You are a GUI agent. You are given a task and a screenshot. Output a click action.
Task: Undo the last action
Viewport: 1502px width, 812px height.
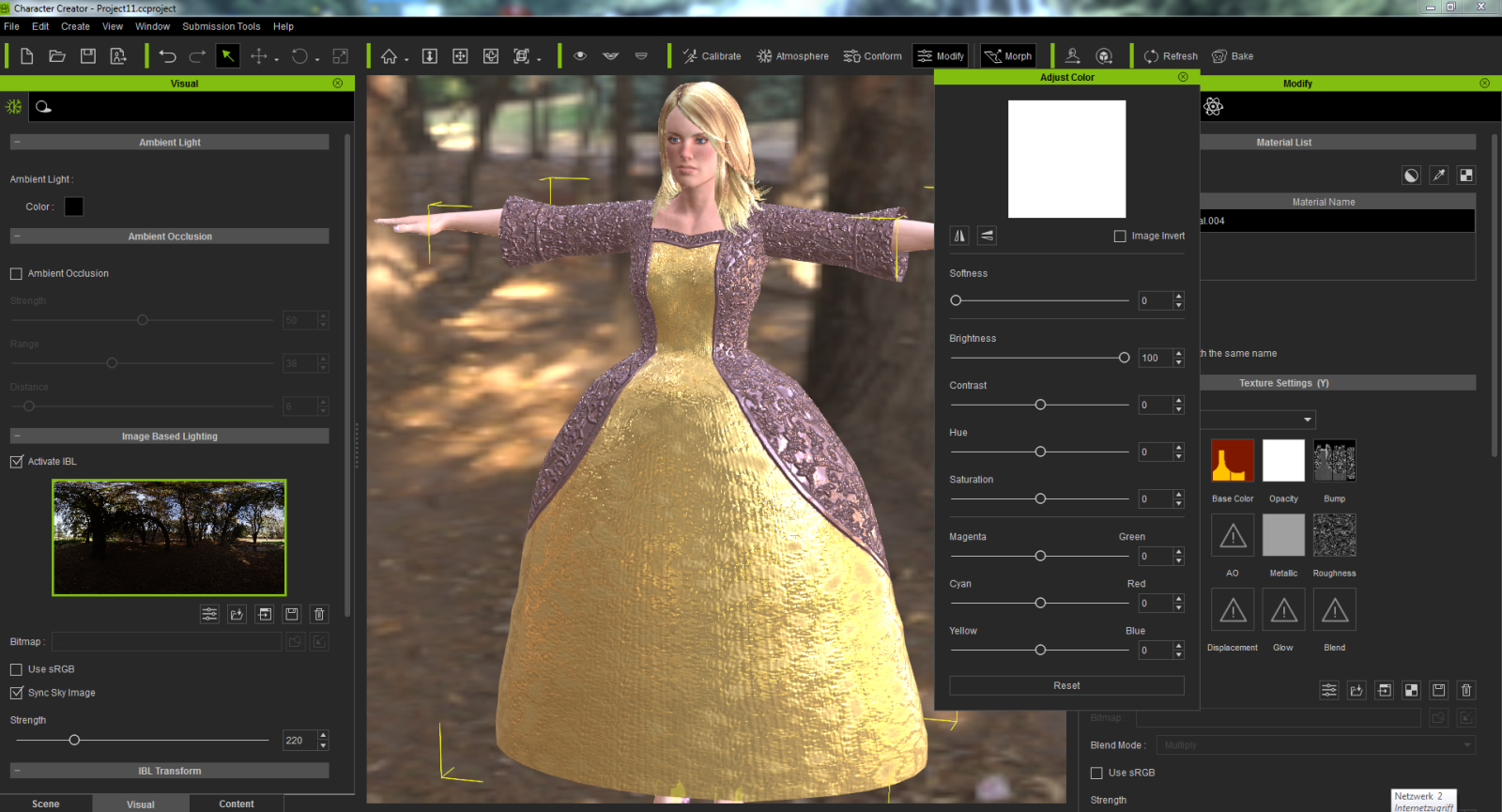tap(167, 56)
